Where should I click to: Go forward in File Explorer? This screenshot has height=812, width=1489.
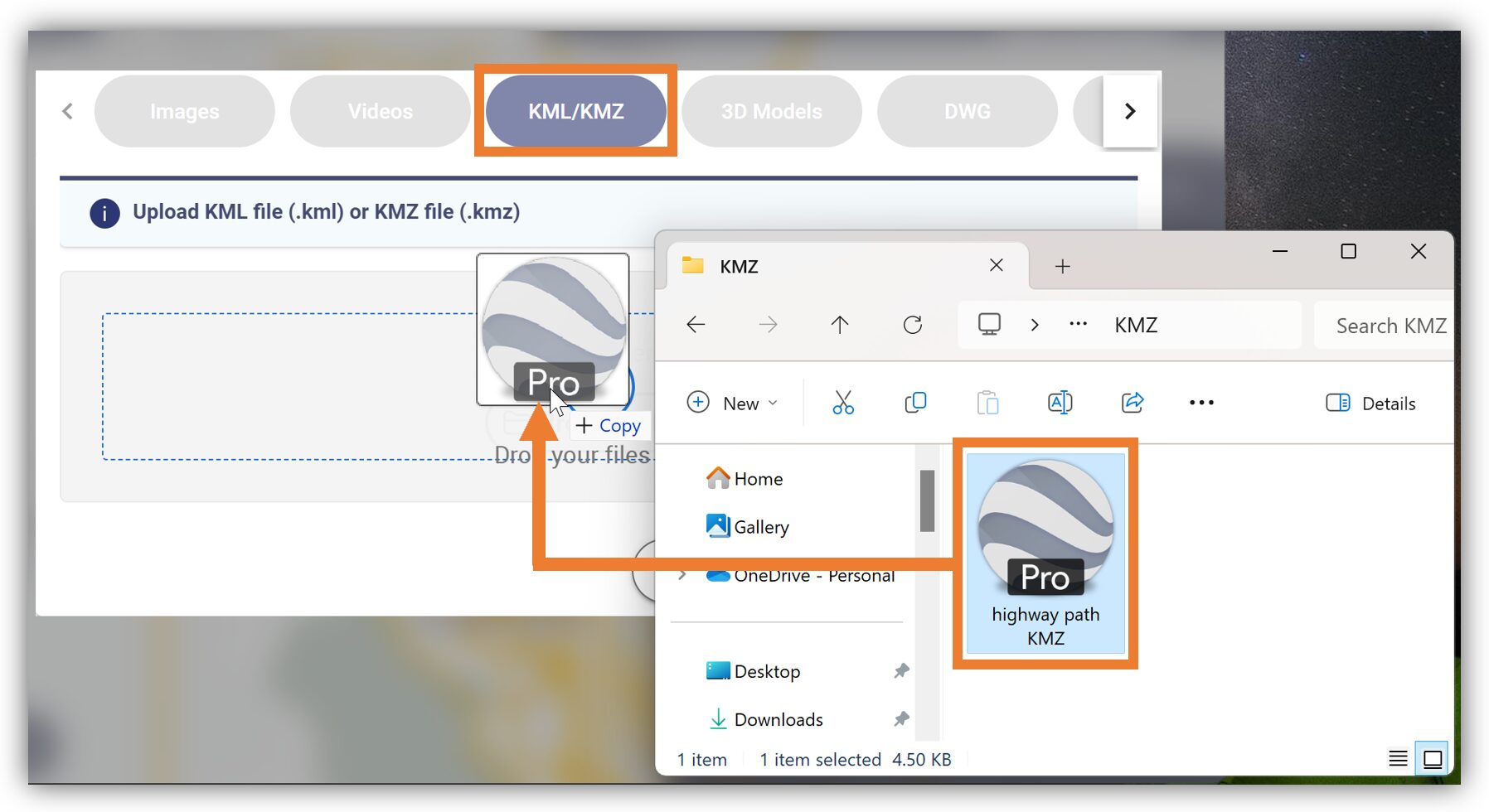(x=769, y=325)
